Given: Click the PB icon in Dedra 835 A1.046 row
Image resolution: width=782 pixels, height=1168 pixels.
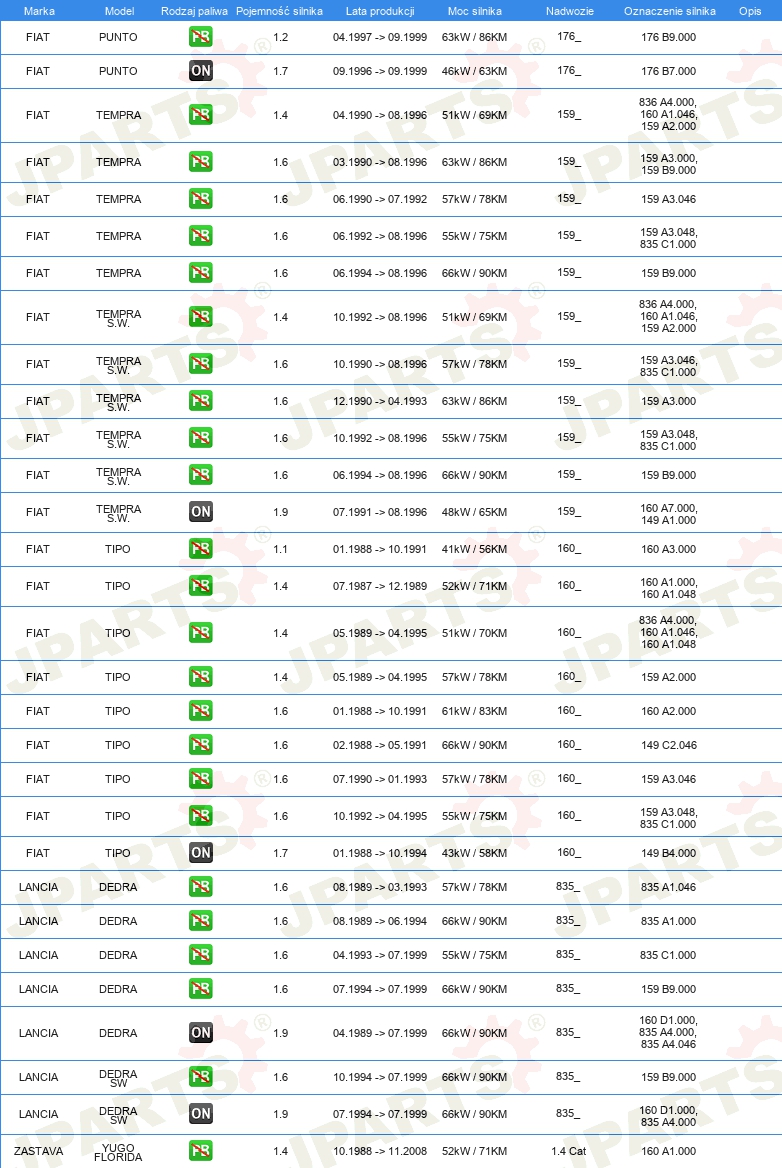Looking at the screenshot, I should [200, 887].
